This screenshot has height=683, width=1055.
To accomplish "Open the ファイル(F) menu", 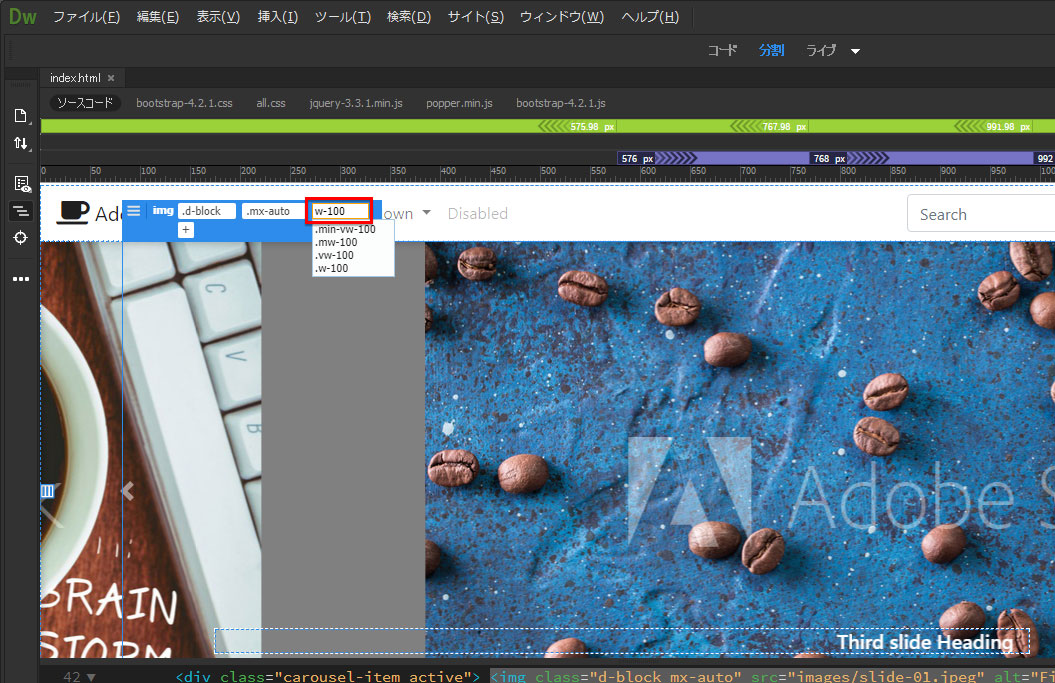I will (86, 17).
